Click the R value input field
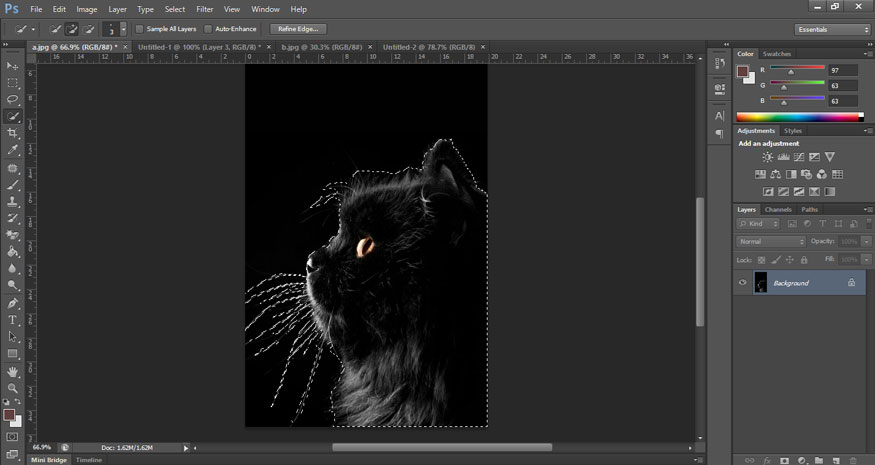This screenshot has height=465, width=875. pyautogui.click(x=843, y=70)
